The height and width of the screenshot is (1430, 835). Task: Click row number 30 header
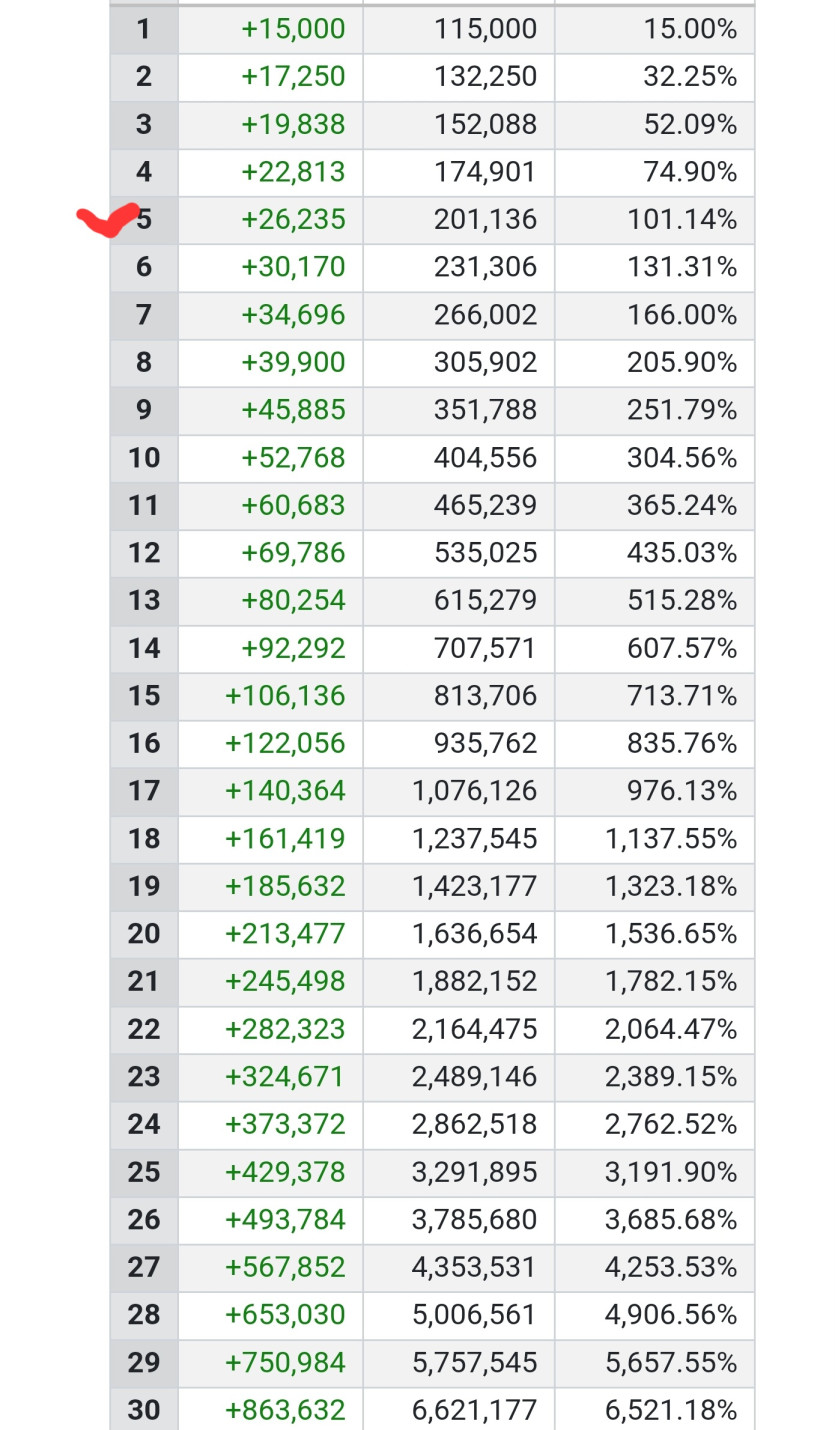click(144, 1409)
